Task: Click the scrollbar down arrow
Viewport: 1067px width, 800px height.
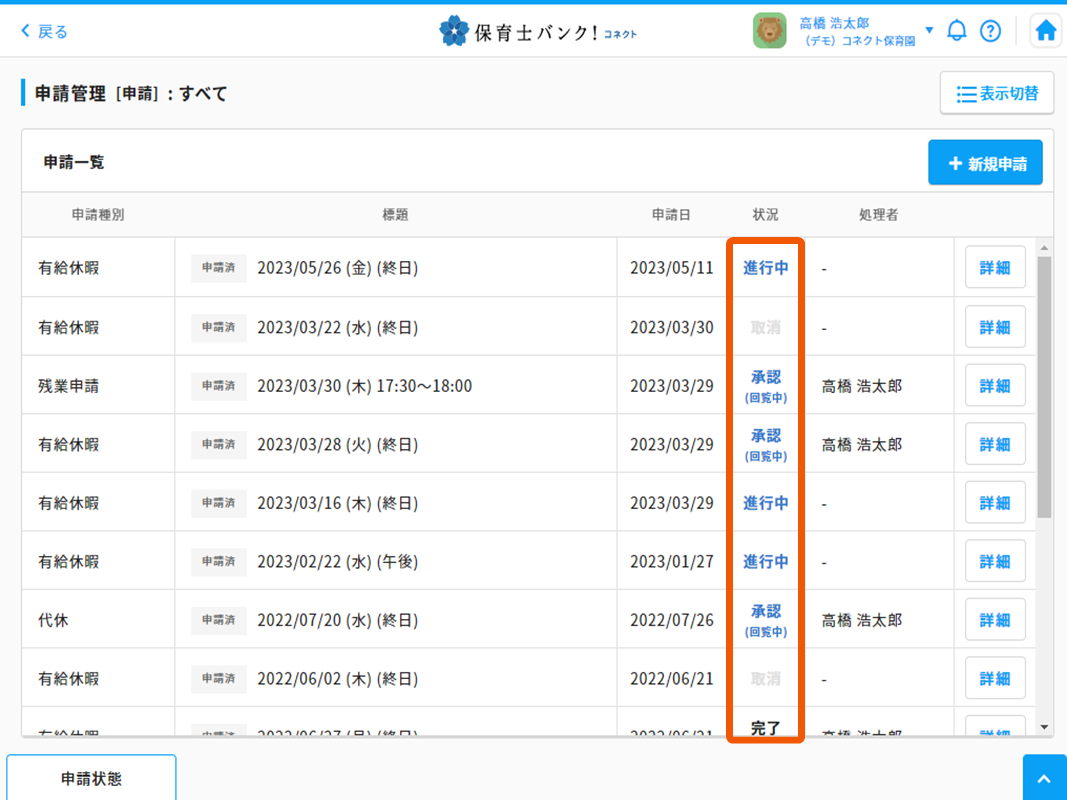Action: 1045,727
